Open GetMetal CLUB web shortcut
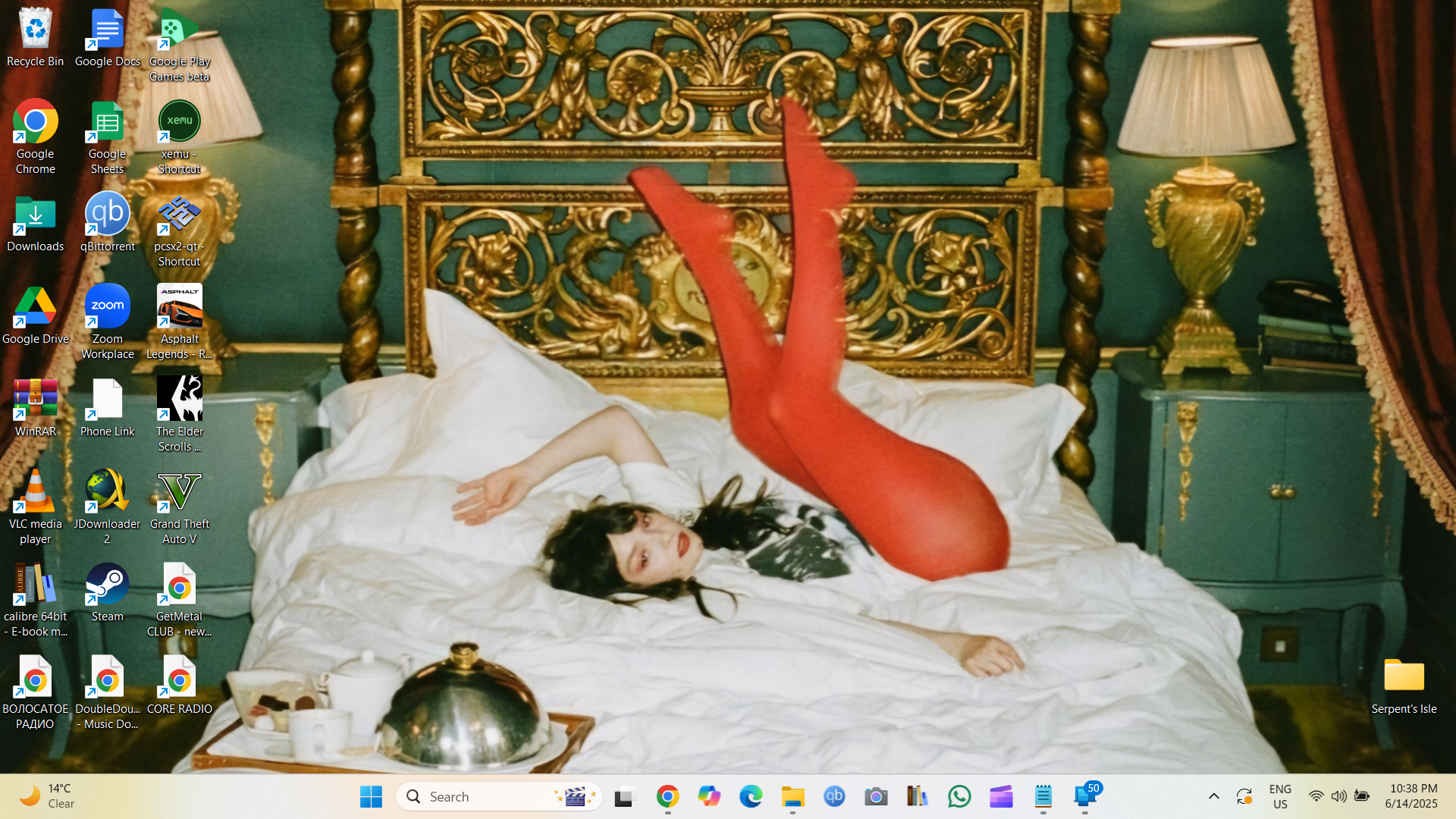The width and height of the screenshot is (1456, 819). coord(179,601)
